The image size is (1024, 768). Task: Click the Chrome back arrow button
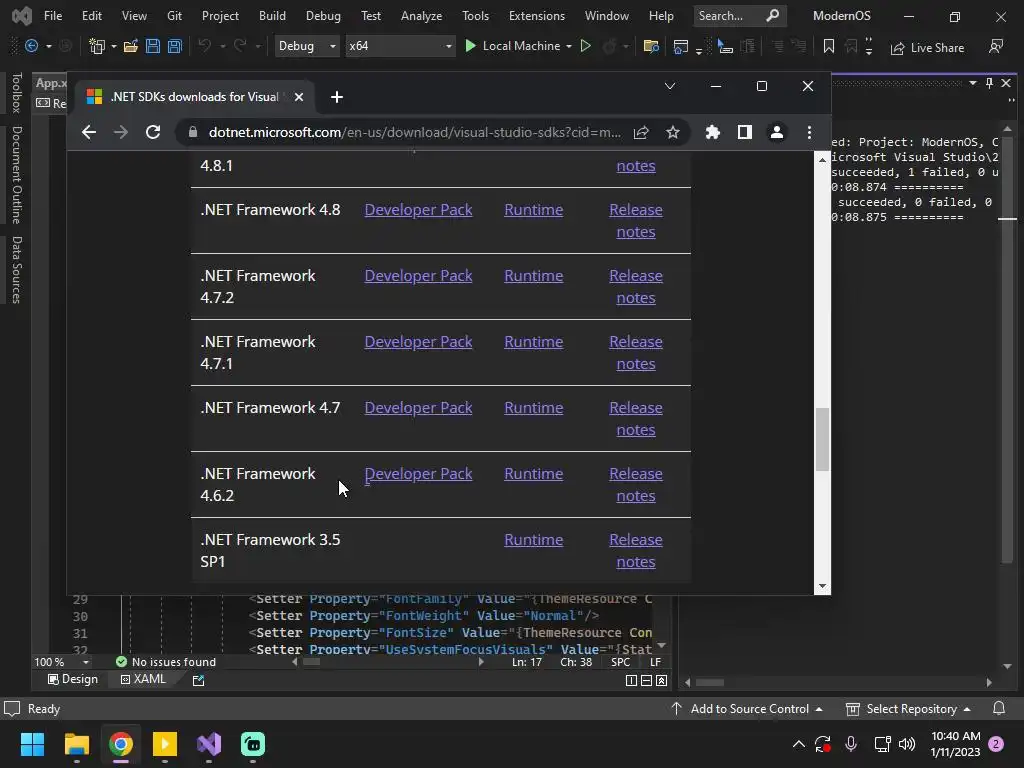[89, 133]
